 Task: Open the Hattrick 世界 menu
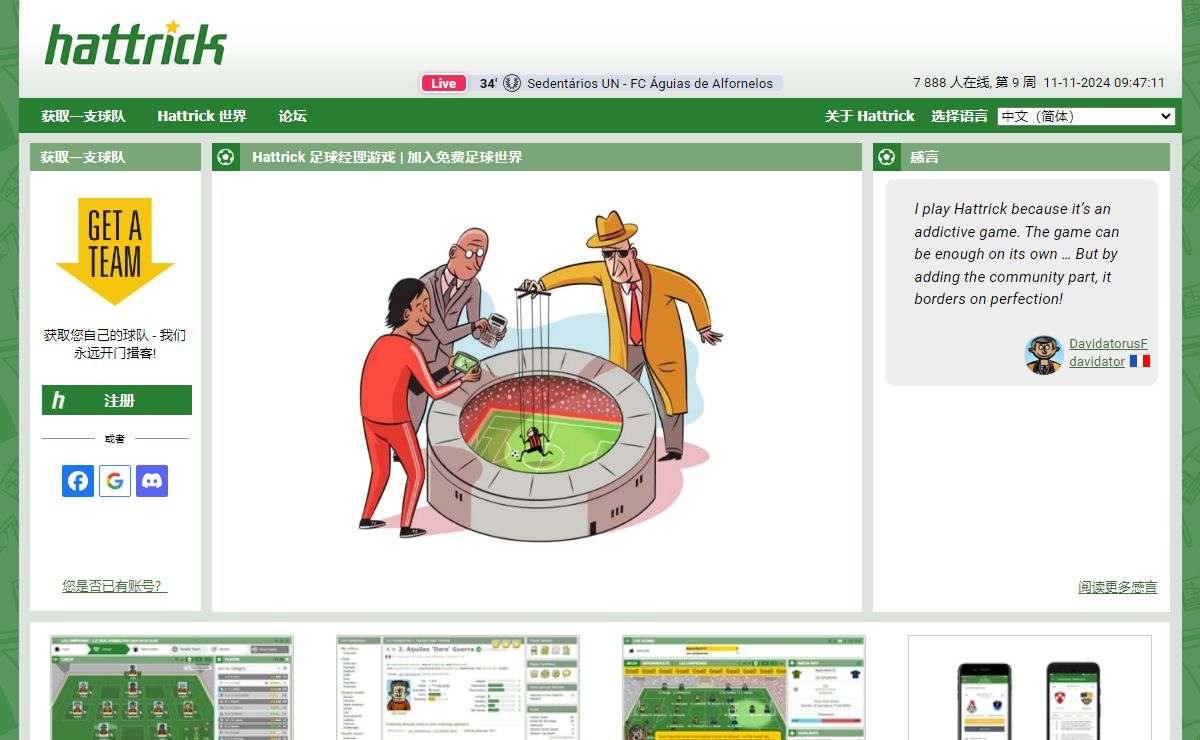(202, 116)
